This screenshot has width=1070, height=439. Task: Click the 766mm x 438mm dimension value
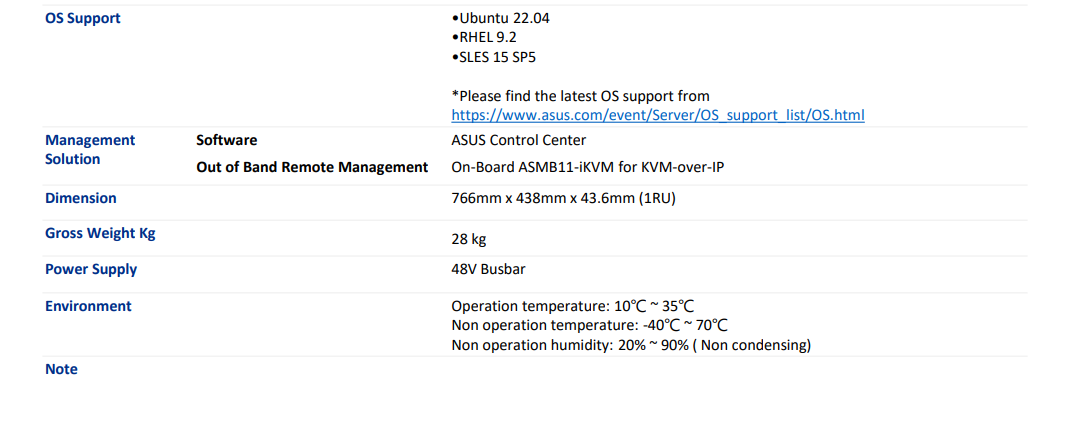pos(563,198)
